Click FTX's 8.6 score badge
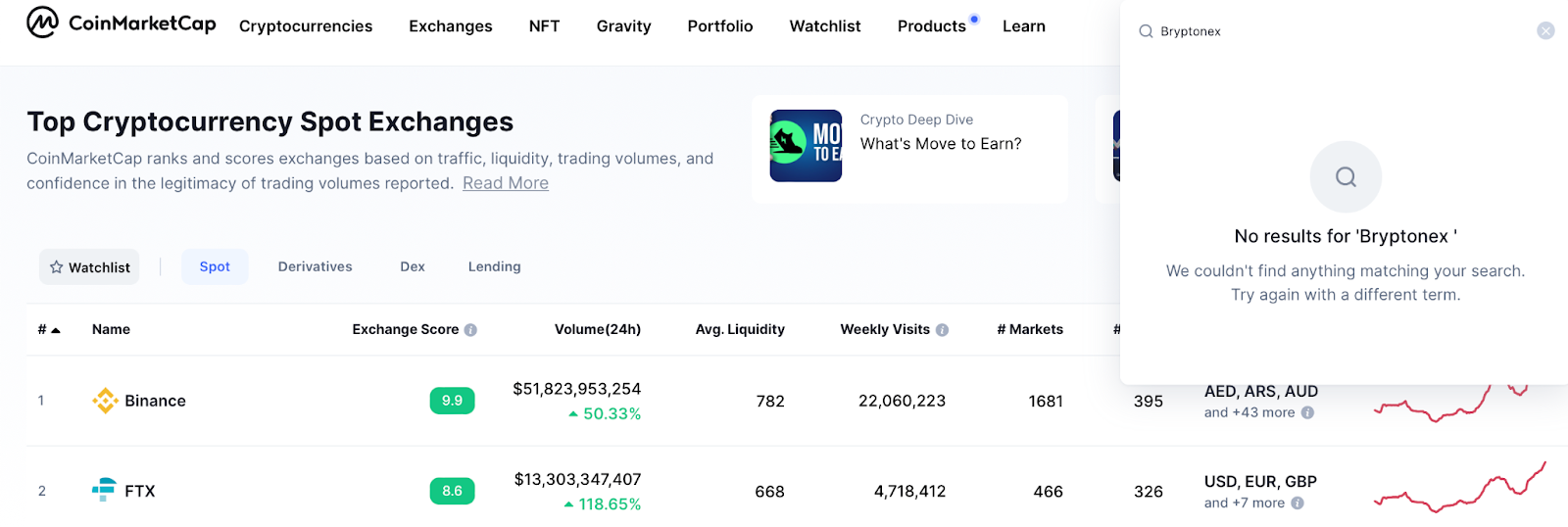Image resolution: width=1568 pixels, height=527 pixels. click(452, 491)
